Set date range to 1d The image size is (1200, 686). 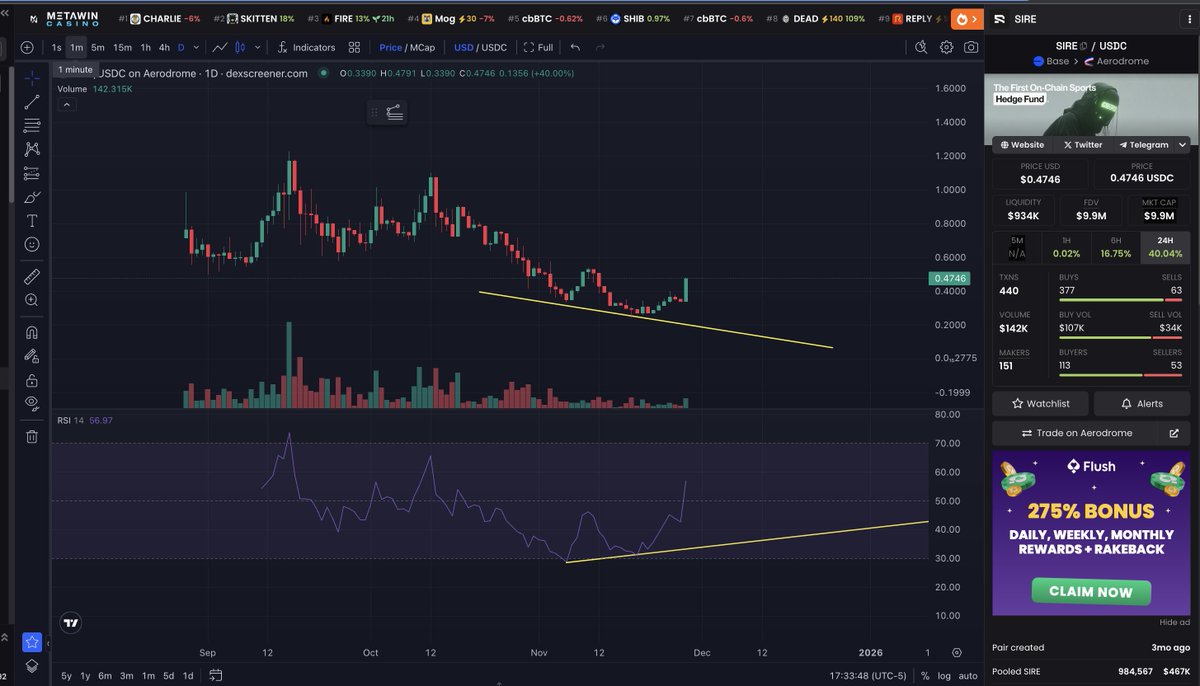pos(187,676)
